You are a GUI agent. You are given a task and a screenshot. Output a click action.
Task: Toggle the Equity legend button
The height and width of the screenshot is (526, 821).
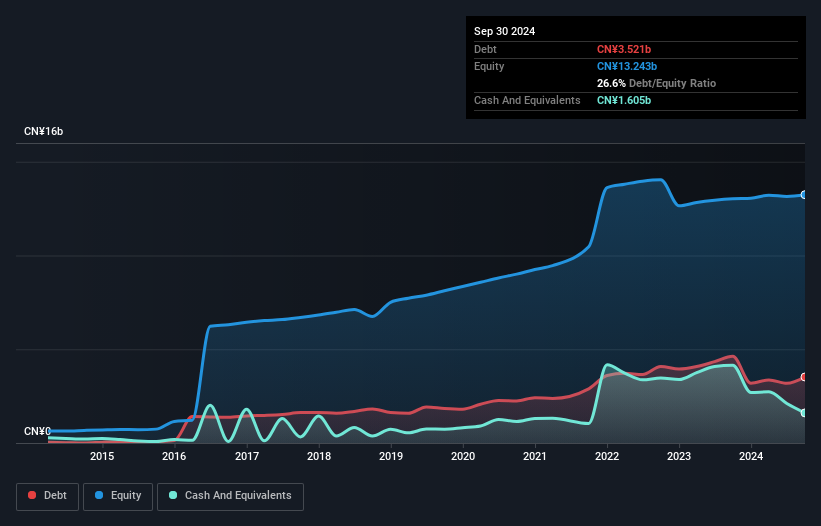118,496
